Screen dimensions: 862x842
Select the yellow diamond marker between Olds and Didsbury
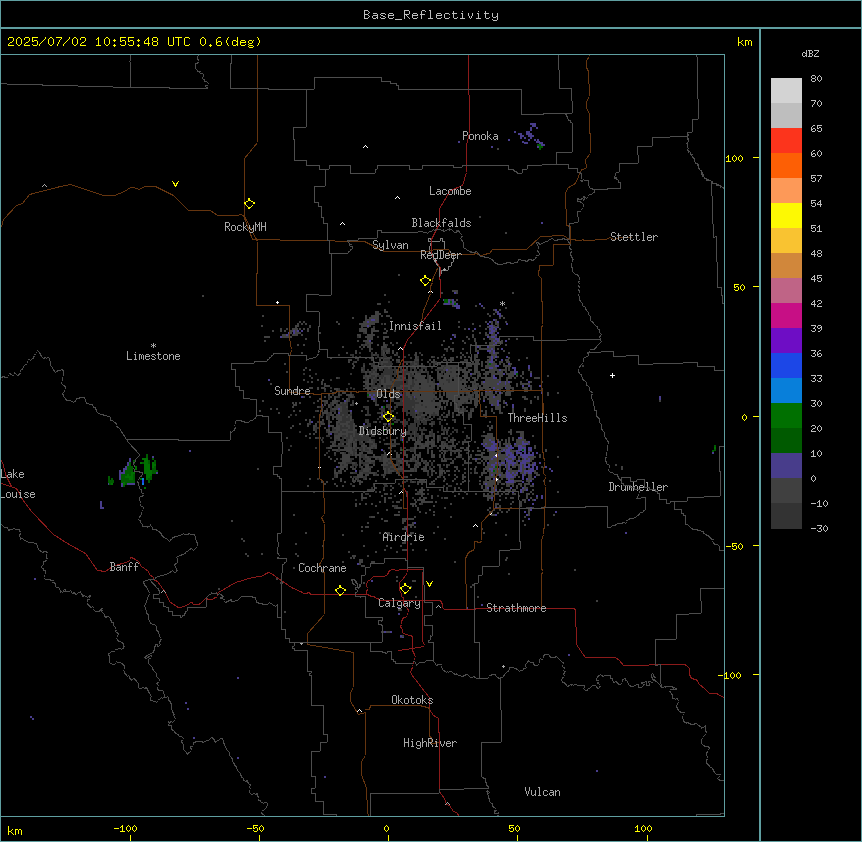pyautogui.click(x=388, y=417)
